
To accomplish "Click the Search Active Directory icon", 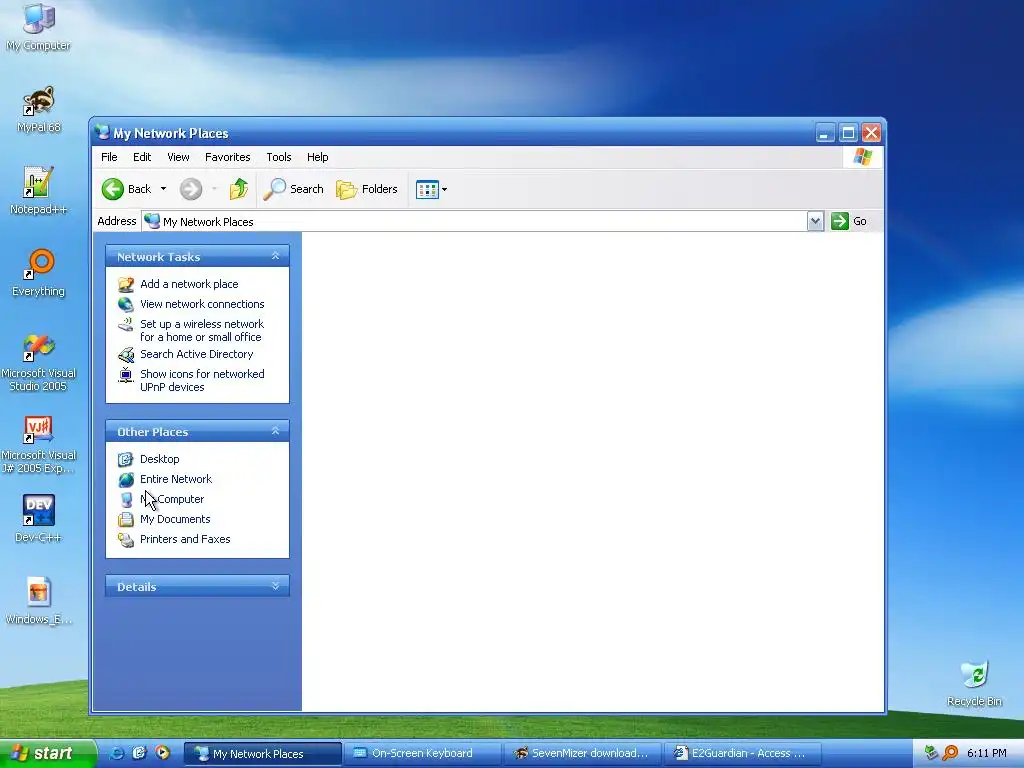I will (125, 355).
